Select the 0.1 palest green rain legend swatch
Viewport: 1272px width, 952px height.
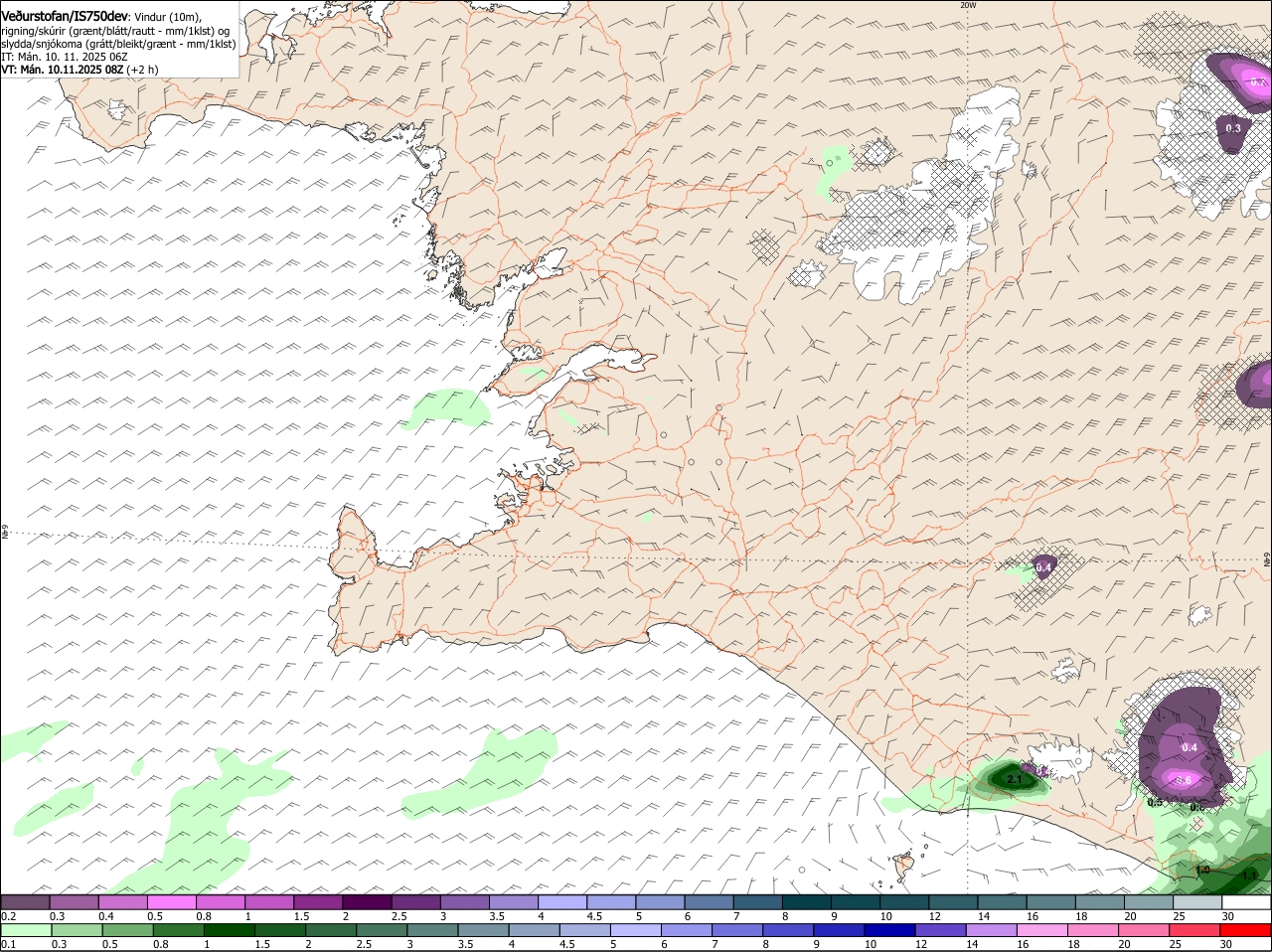(x=26, y=930)
